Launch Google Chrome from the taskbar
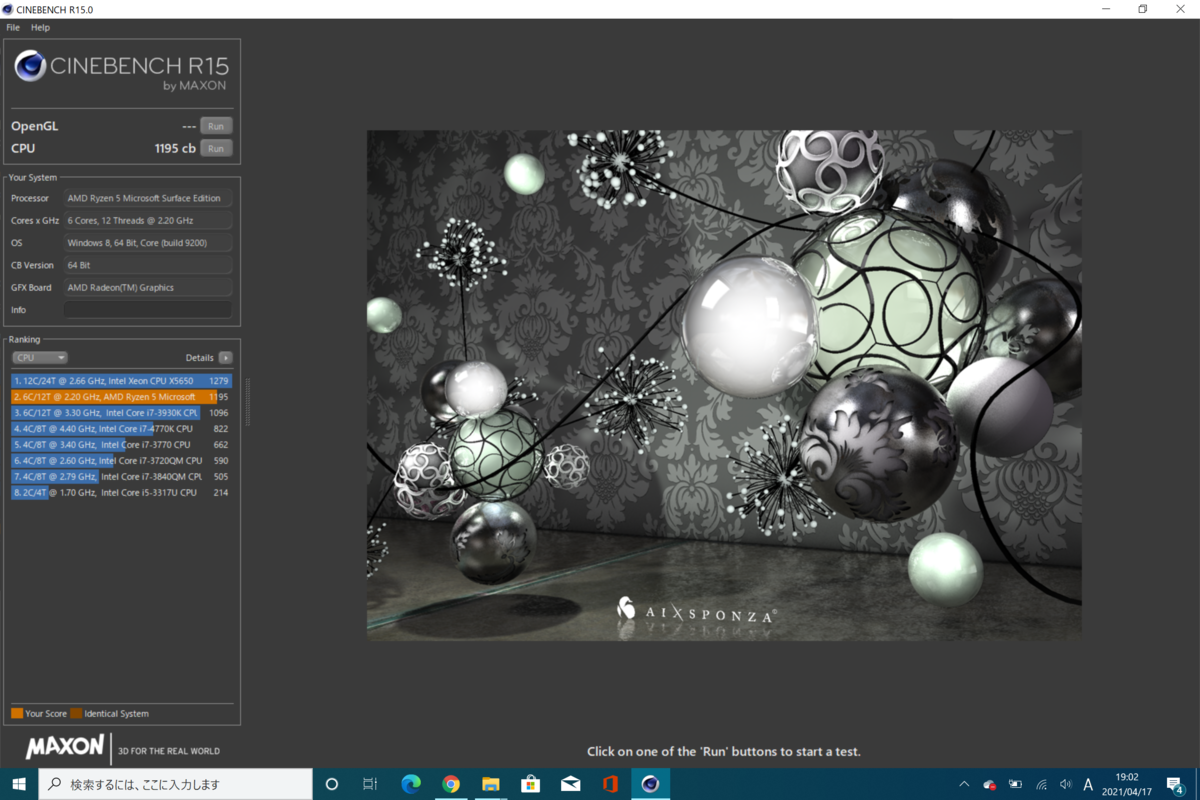 coord(451,784)
